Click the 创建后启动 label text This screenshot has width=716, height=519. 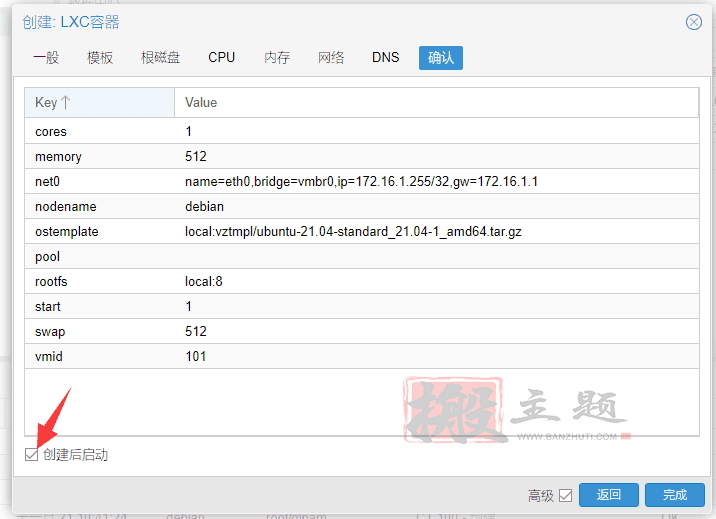click(75, 455)
